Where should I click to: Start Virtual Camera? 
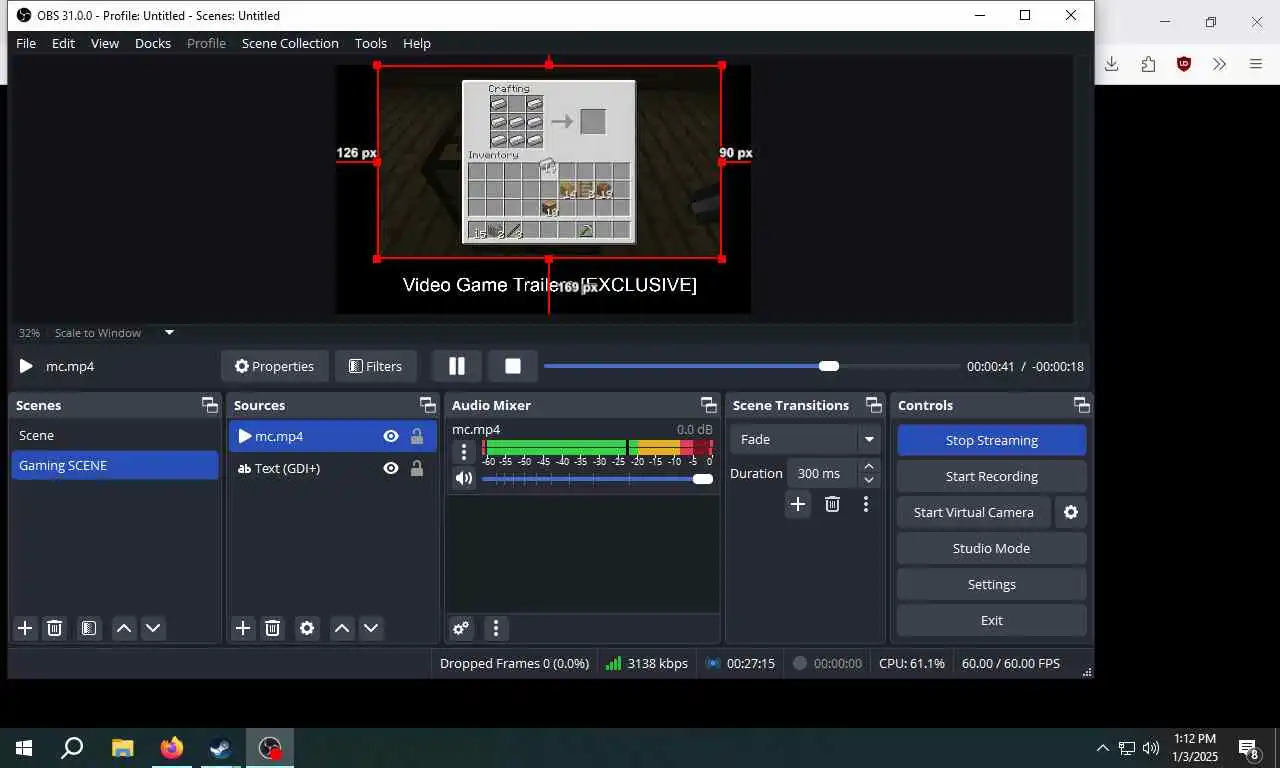click(x=974, y=512)
